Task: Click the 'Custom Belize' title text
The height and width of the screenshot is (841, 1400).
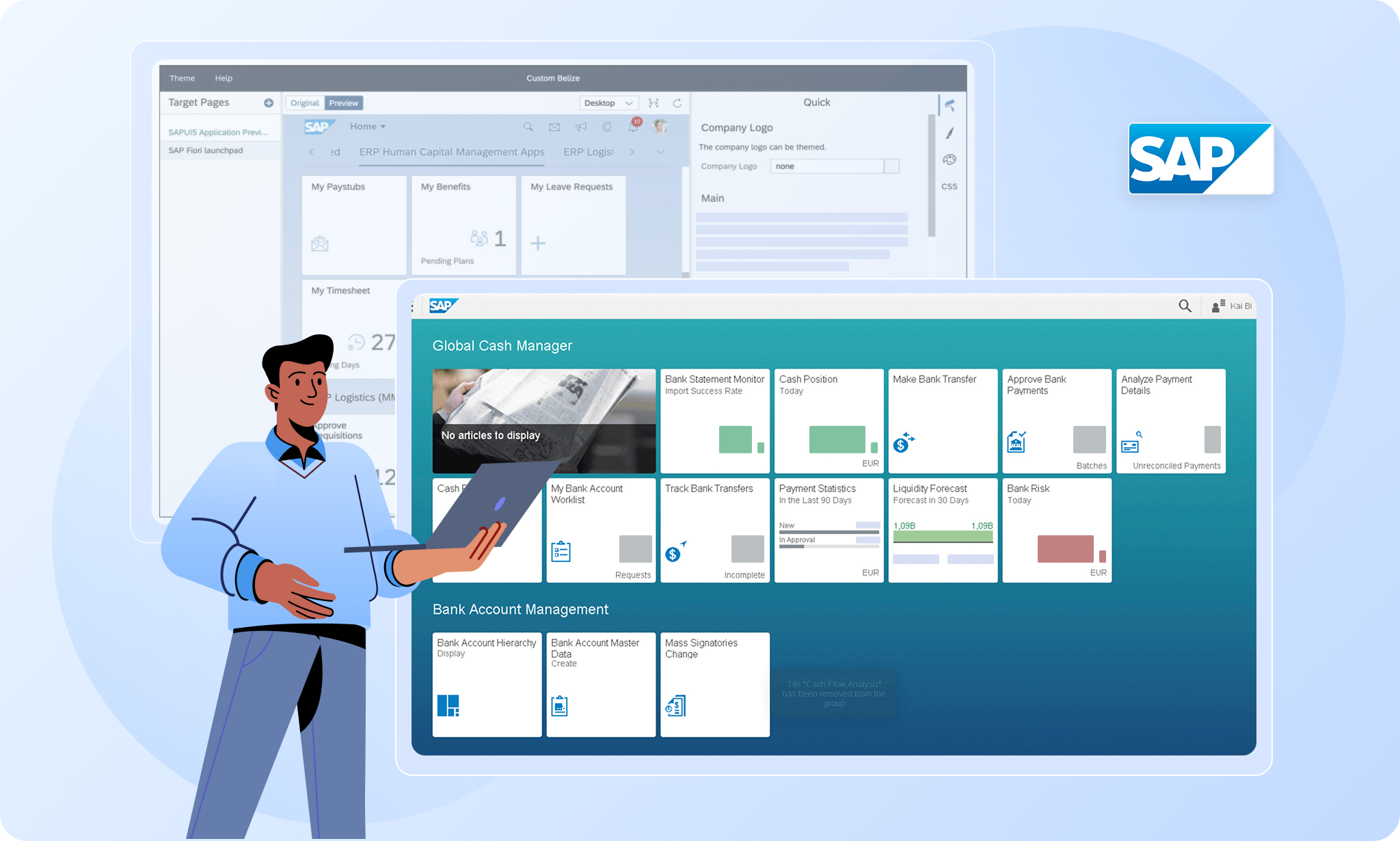Action: tap(553, 78)
